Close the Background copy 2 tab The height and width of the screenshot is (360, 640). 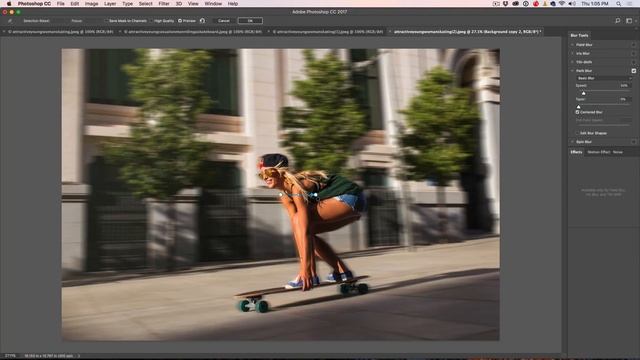[390, 31]
